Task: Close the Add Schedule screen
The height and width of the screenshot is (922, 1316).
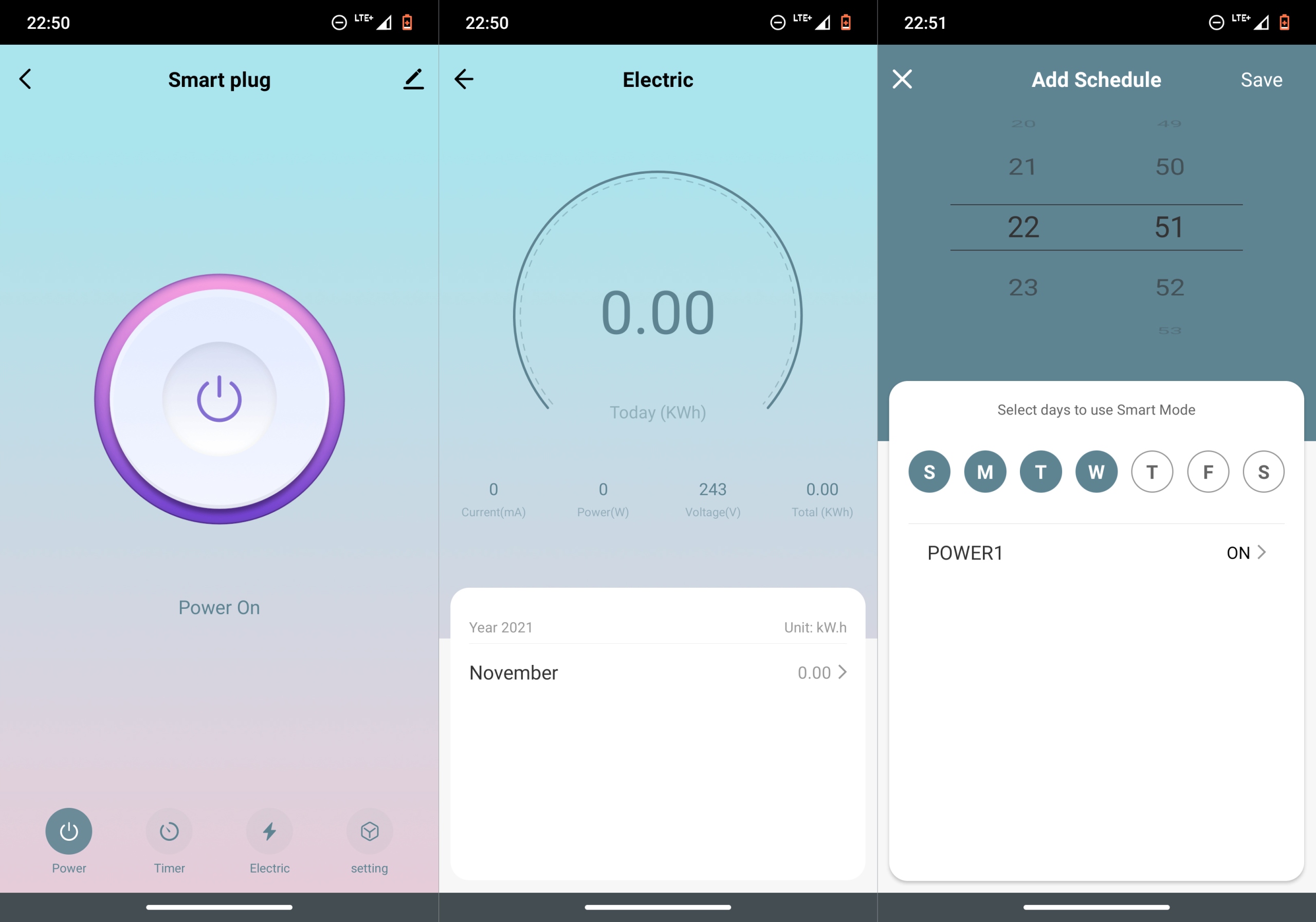Action: point(902,79)
